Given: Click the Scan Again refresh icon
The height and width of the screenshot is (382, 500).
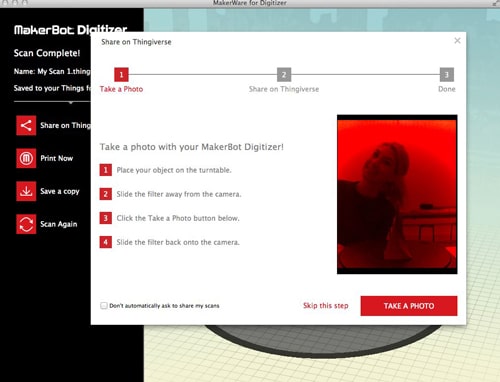Looking at the screenshot, I should 26,224.
